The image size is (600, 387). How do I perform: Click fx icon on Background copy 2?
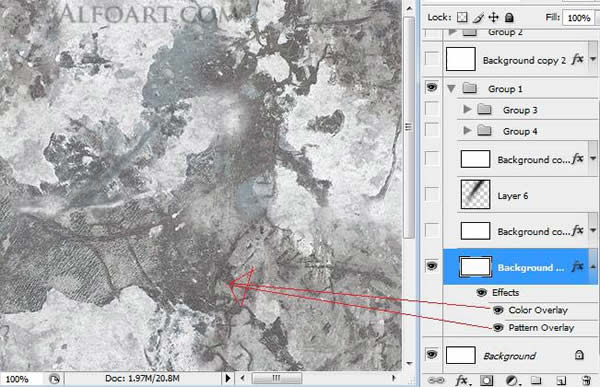pyautogui.click(x=577, y=59)
